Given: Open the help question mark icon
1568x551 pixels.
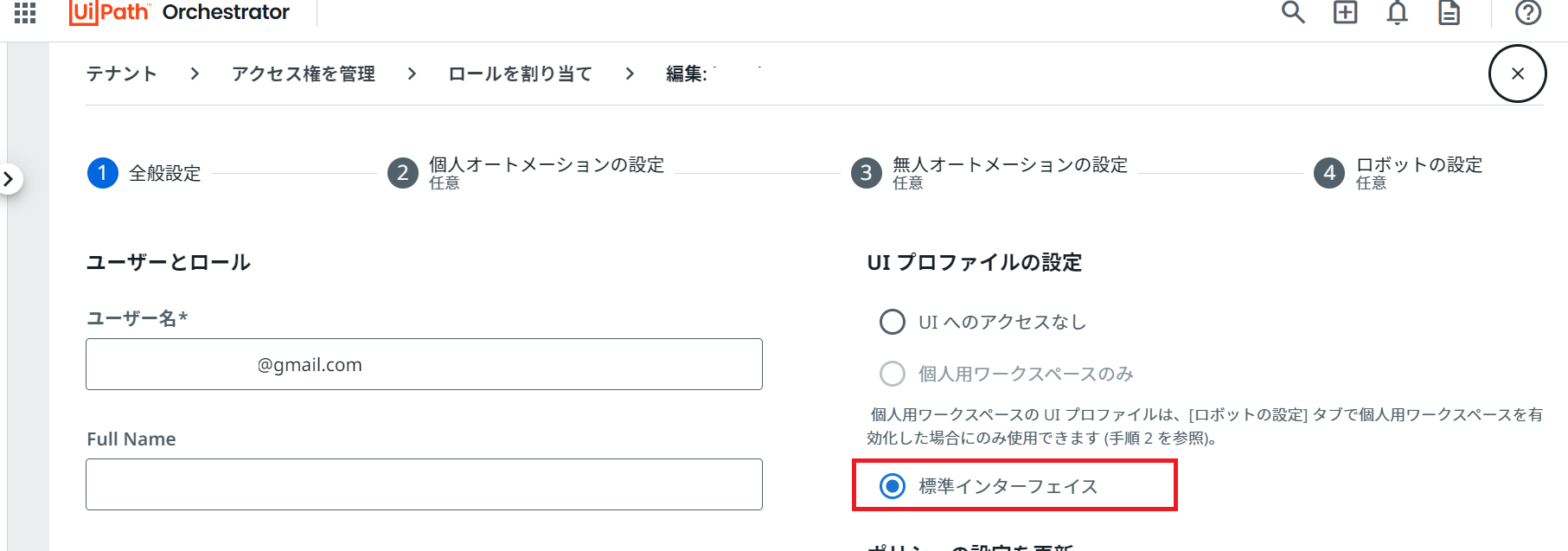Looking at the screenshot, I should pos(1527,13).
